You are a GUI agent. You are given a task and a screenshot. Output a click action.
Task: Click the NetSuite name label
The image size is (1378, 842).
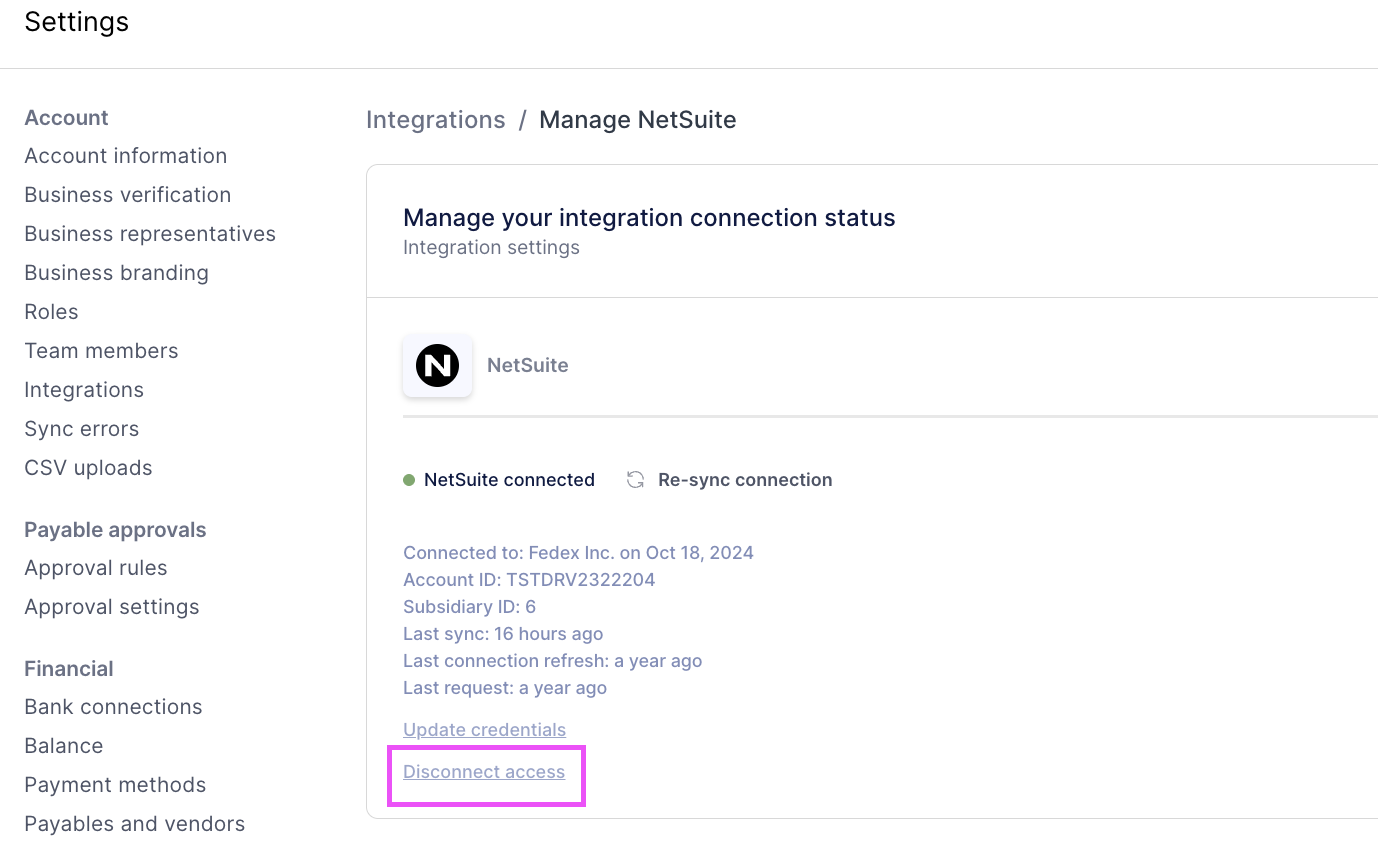pyautogui.click(x=528, y=366)
